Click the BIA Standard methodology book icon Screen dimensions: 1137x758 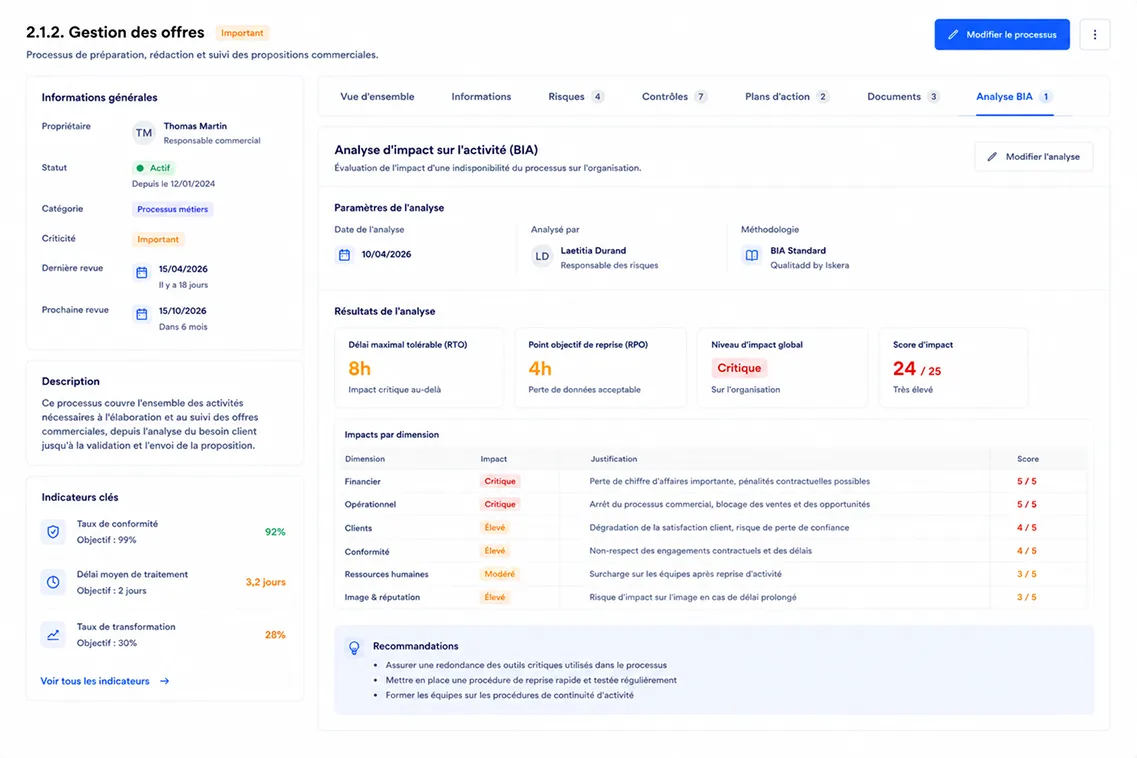752,255
